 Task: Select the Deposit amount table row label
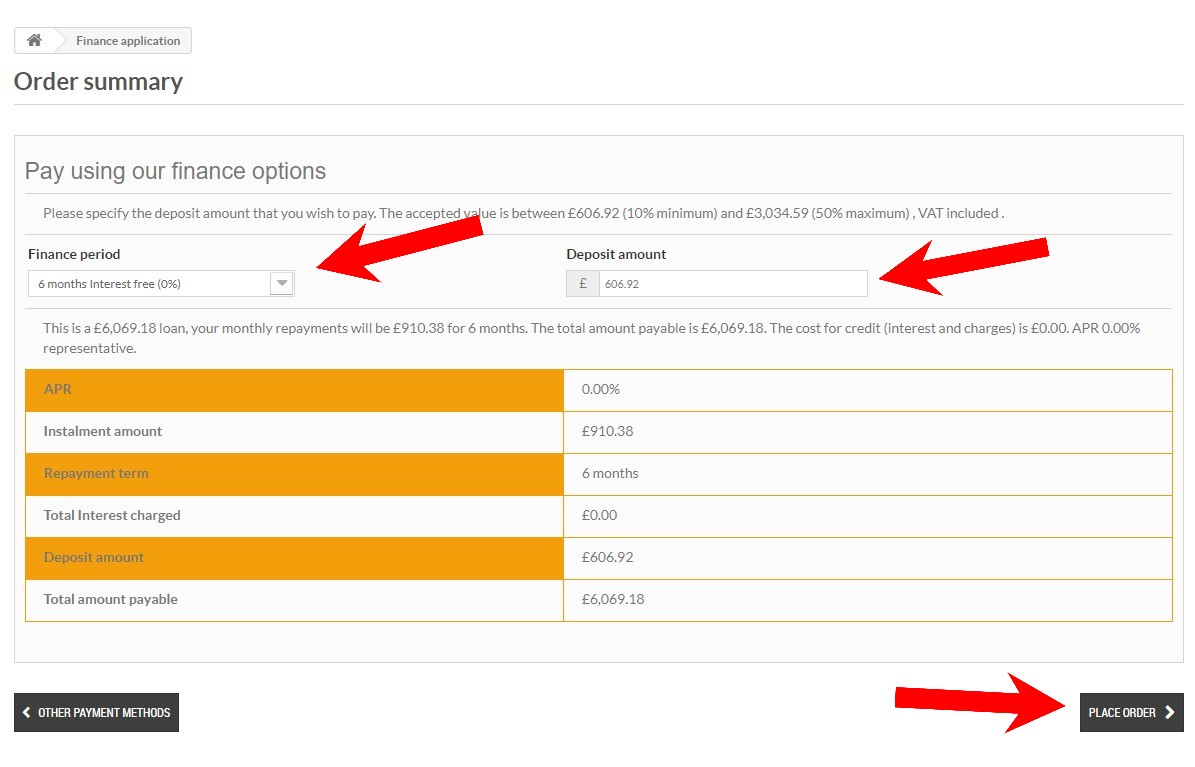tap(94, 557)
